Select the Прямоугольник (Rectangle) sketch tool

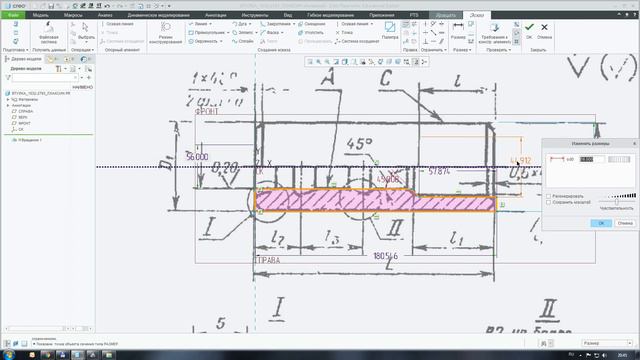tap(207, 33)
